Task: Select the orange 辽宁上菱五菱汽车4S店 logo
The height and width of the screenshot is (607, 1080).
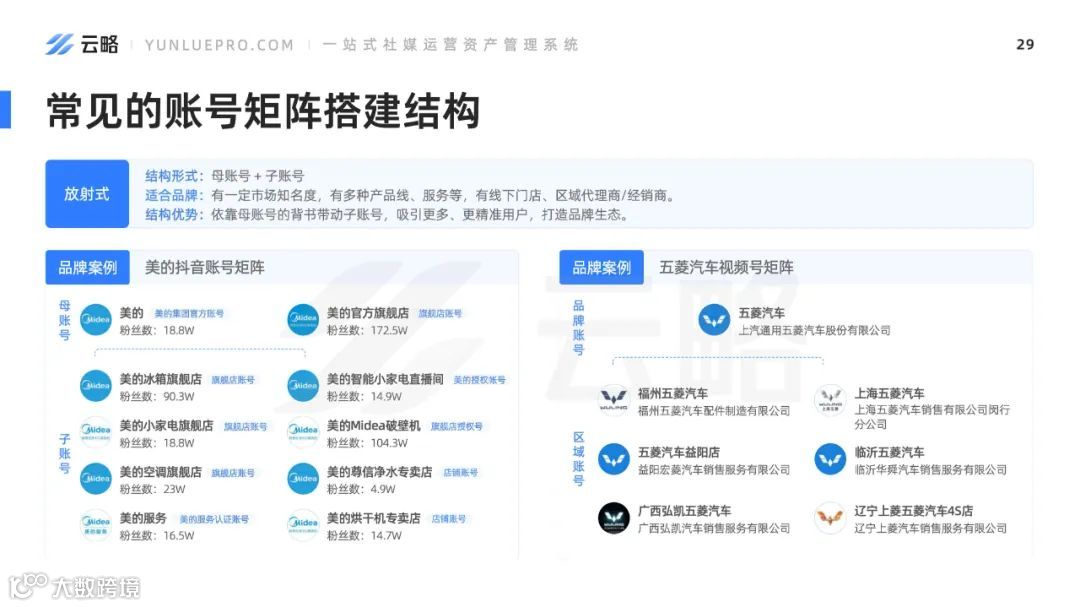Action: (830, 517)
